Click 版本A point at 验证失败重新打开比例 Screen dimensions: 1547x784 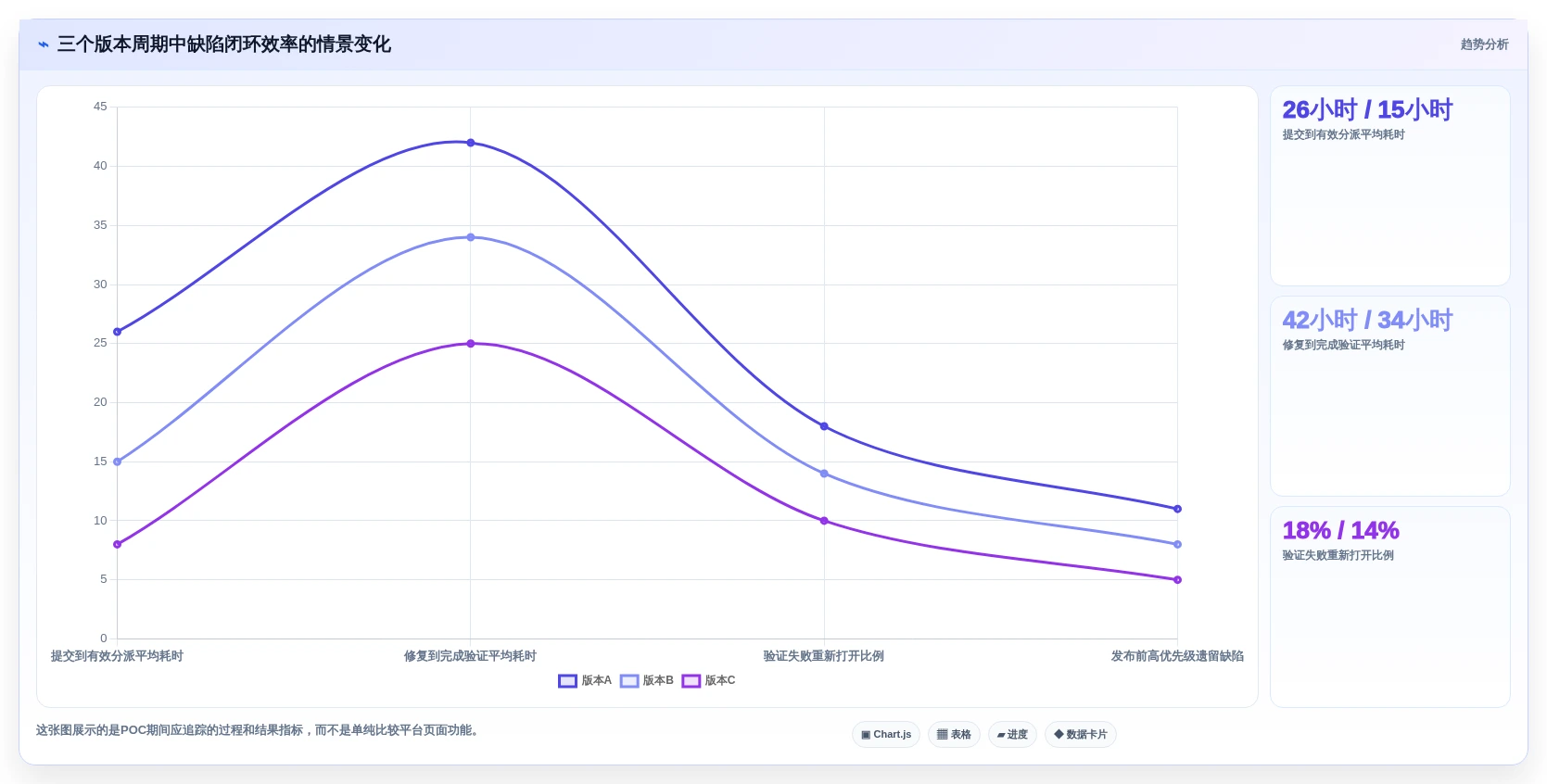824,426
